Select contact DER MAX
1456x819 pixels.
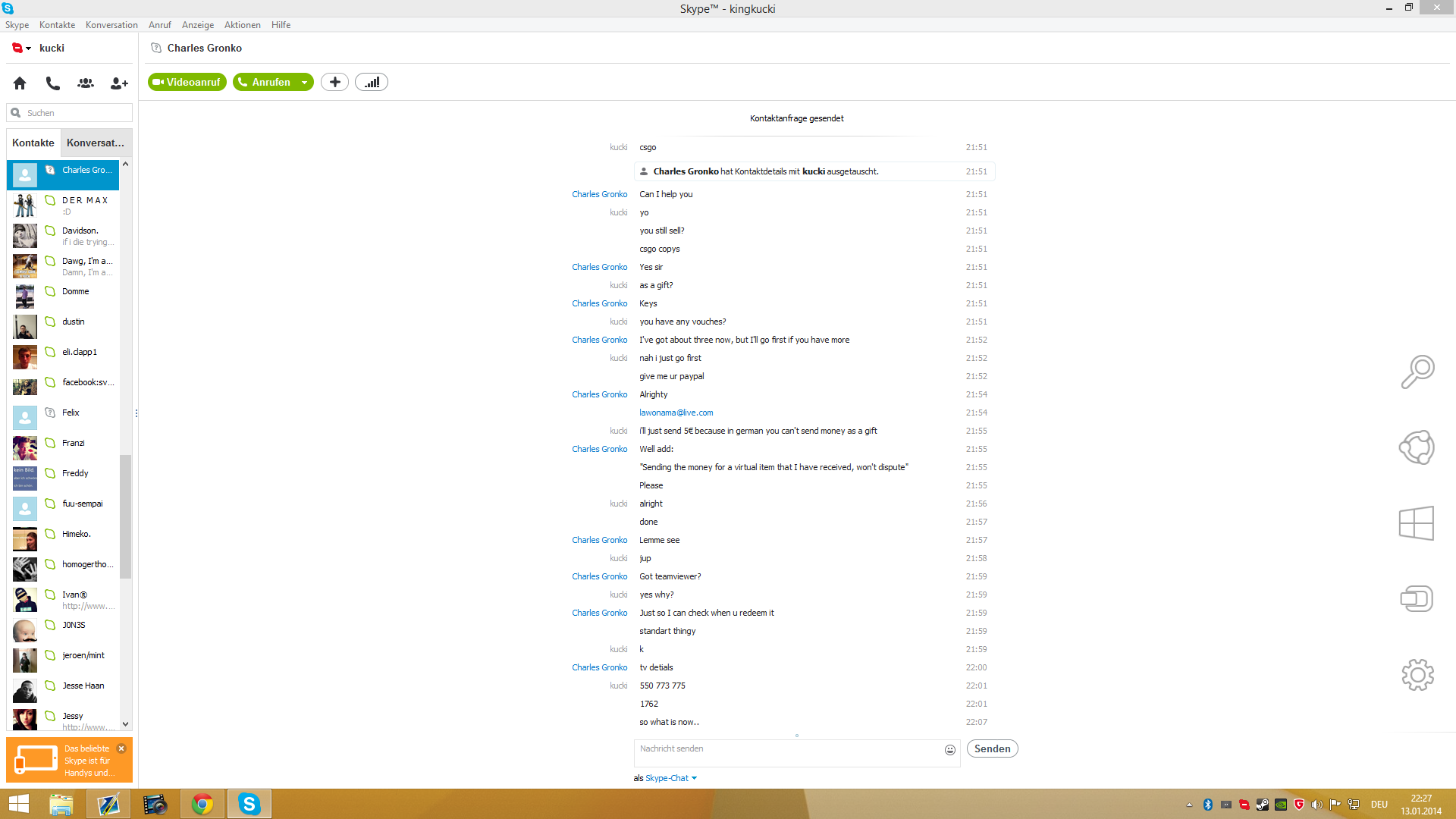point(63,206)
